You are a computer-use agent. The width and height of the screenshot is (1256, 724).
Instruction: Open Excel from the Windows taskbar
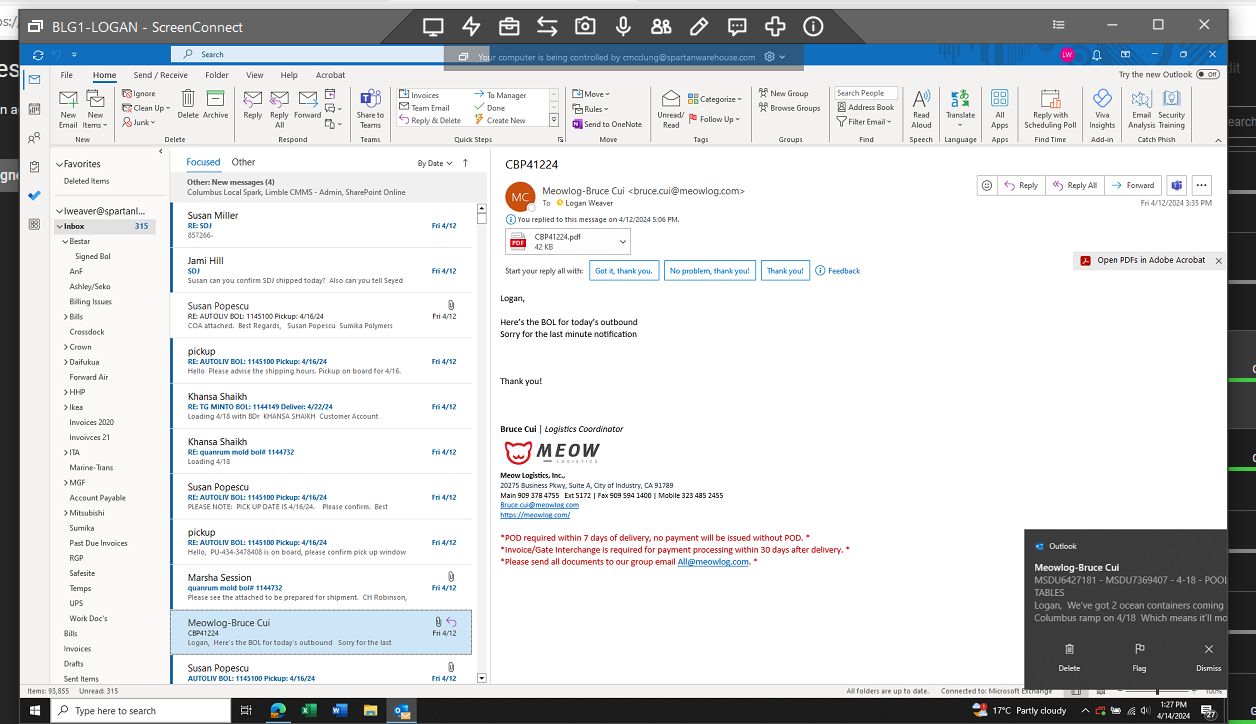pyautogui.click(x=309, y=710)
